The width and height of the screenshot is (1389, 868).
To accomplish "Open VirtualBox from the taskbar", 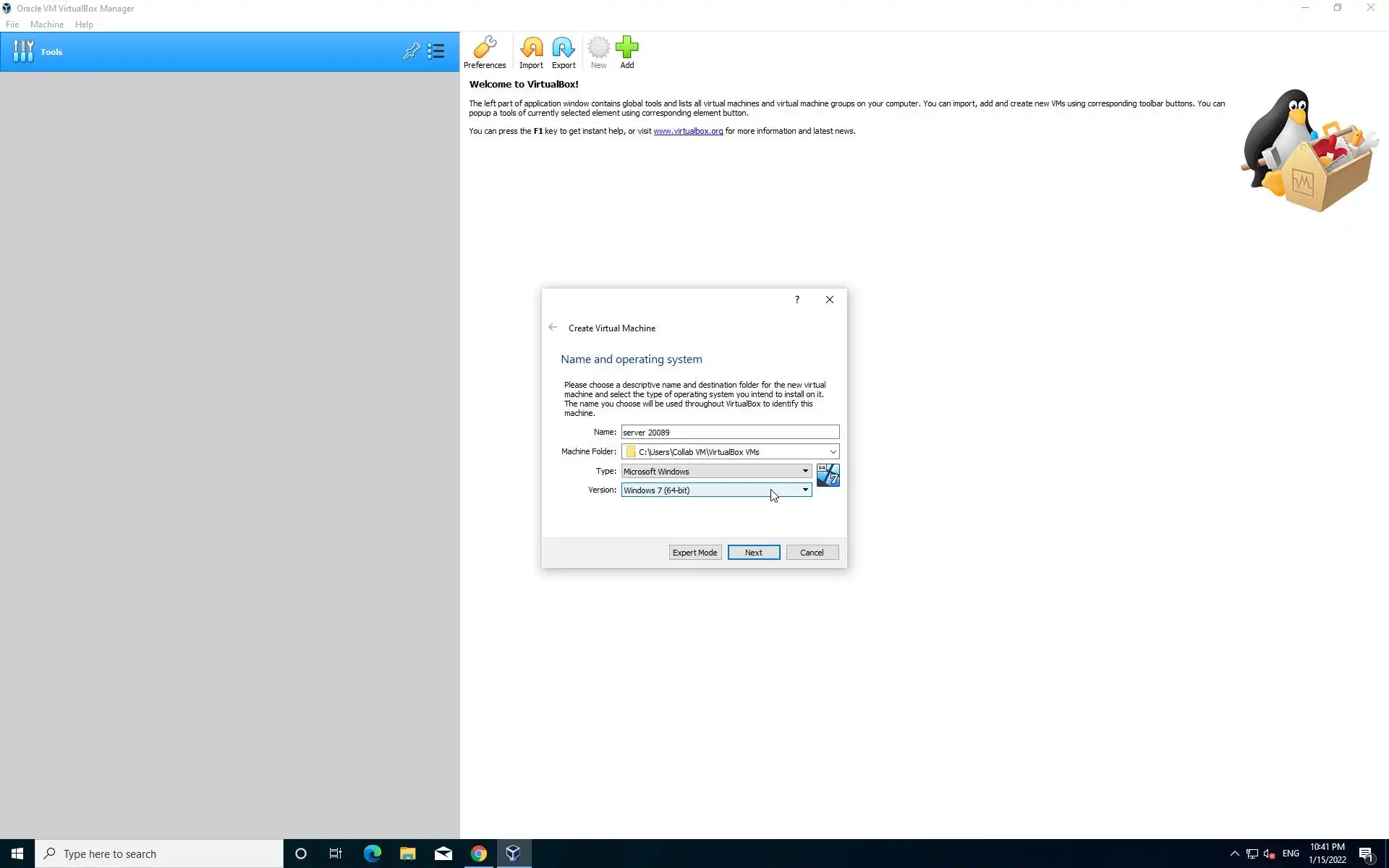I will click(x=513, y=854).
